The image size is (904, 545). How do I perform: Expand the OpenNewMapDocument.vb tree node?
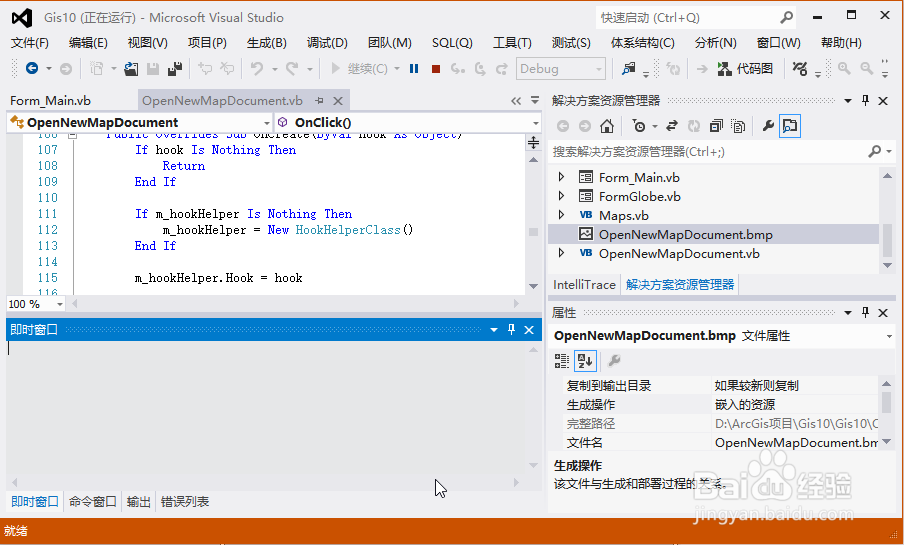[562, 253]
